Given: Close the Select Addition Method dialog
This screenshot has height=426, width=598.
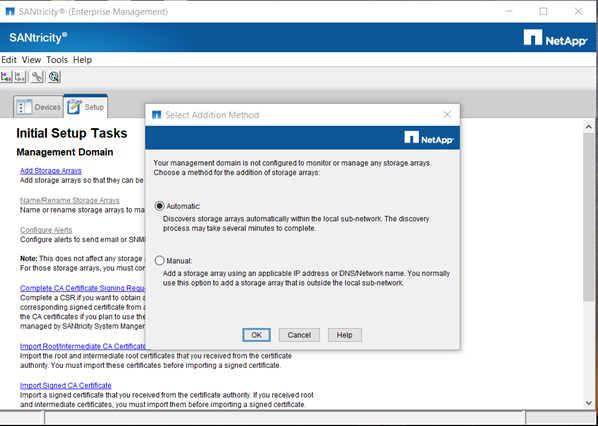Looking at the screenshot, I should [x=447, y=115].
